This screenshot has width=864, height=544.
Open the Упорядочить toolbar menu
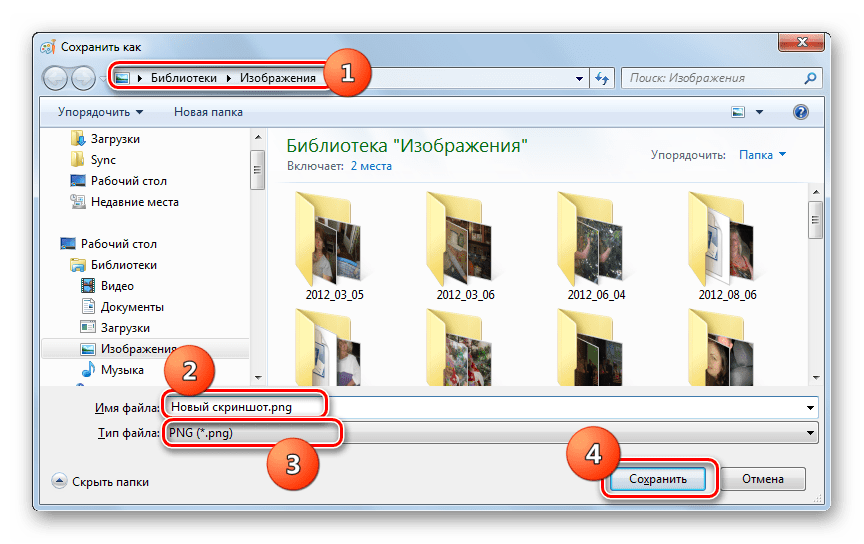[x=100, y=112]
